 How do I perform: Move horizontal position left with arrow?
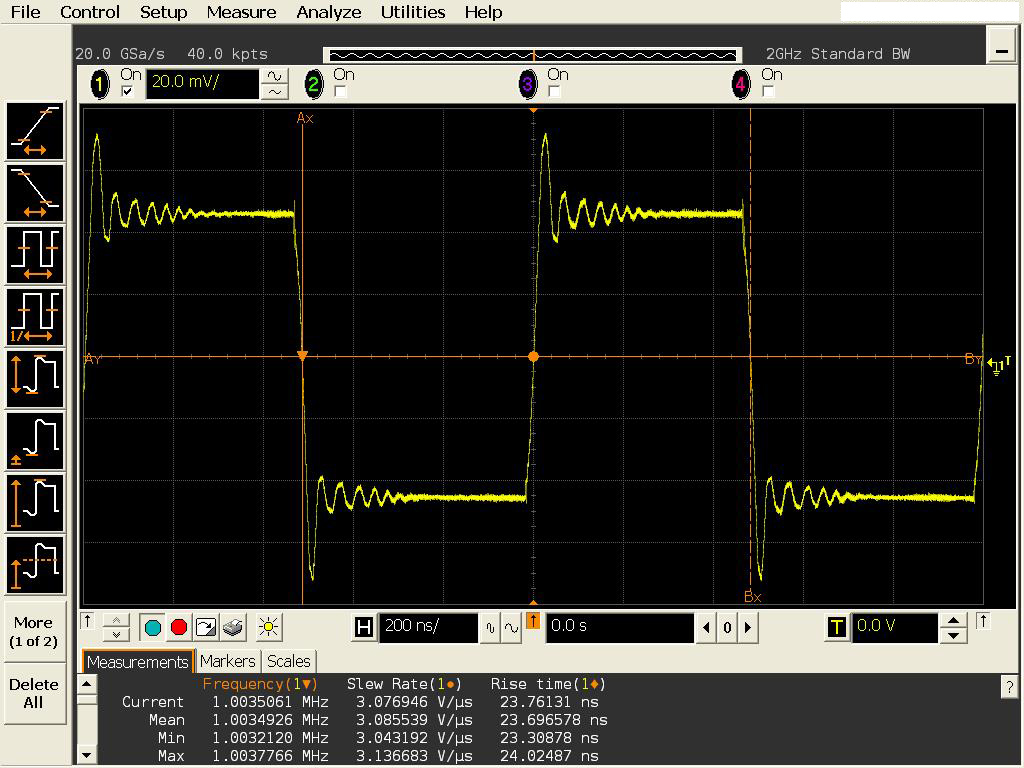pyautogui.click(x=706, y=628)
